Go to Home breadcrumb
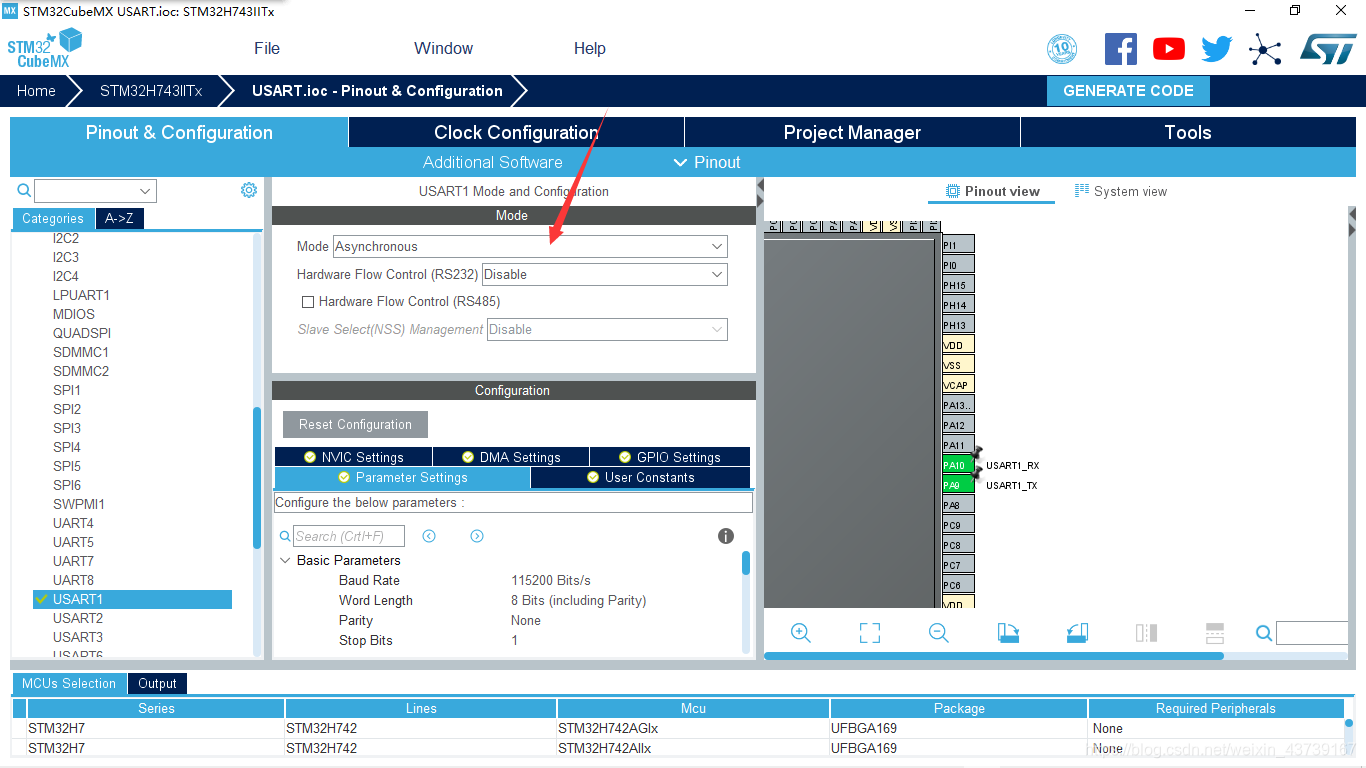Image resolution: width=1366 pixels, height=768 pixels. (36, 90)
